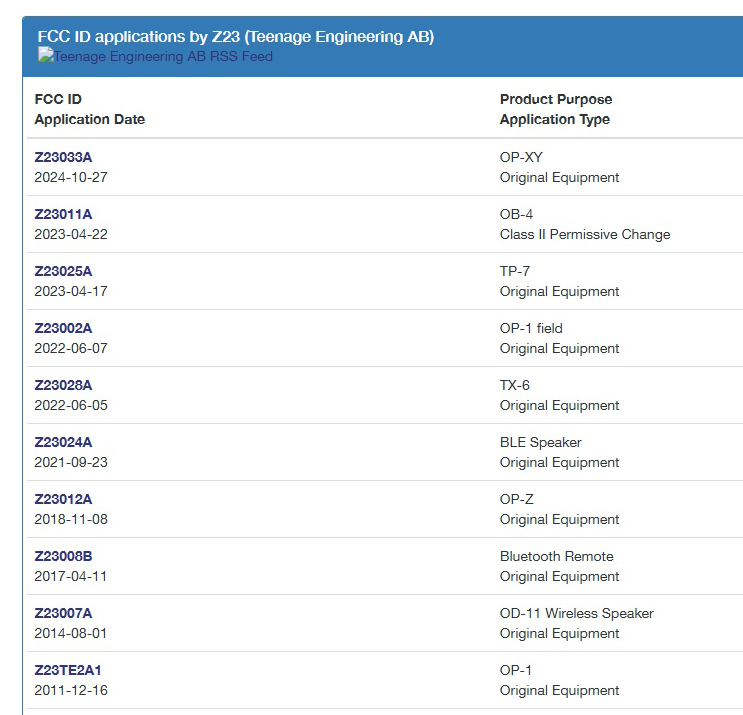
Task: Click Original Equipment in the OP-XY row
Action: [560, 177]
